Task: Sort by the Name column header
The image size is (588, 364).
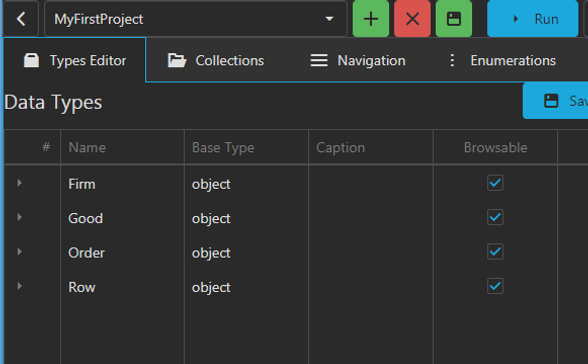Action: click(x=122, y=147)
